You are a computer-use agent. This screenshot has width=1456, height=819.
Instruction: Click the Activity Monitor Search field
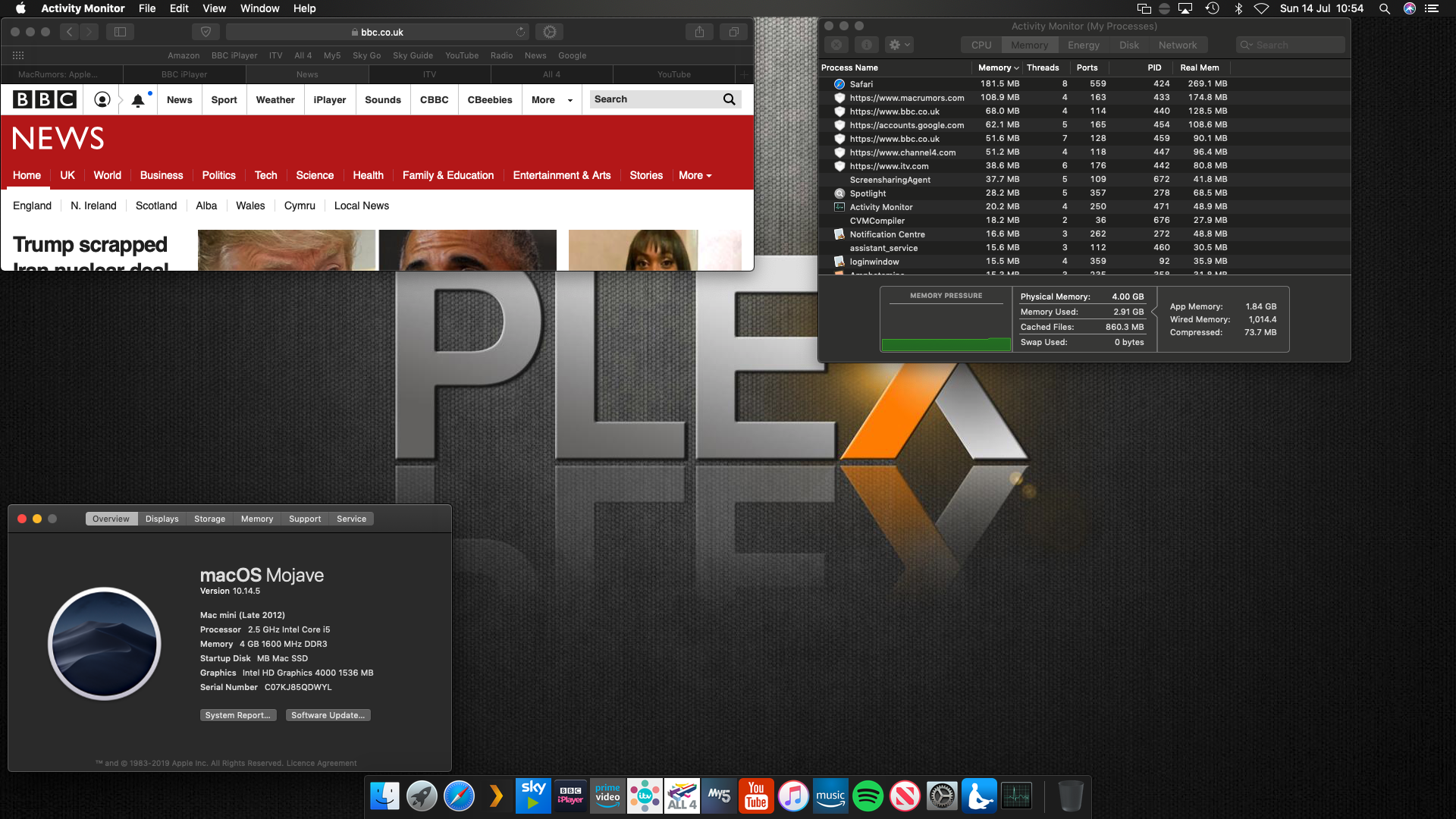click(1290, 45)
